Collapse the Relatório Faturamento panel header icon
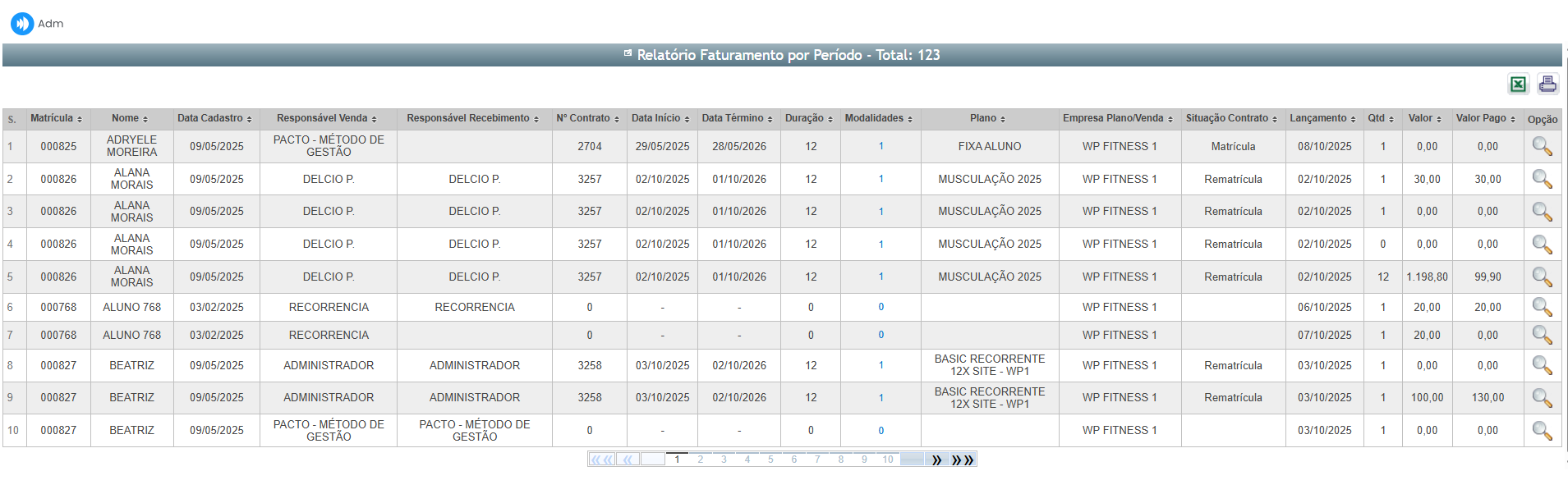The image size is (1568, 494). (x=628, y=54)
